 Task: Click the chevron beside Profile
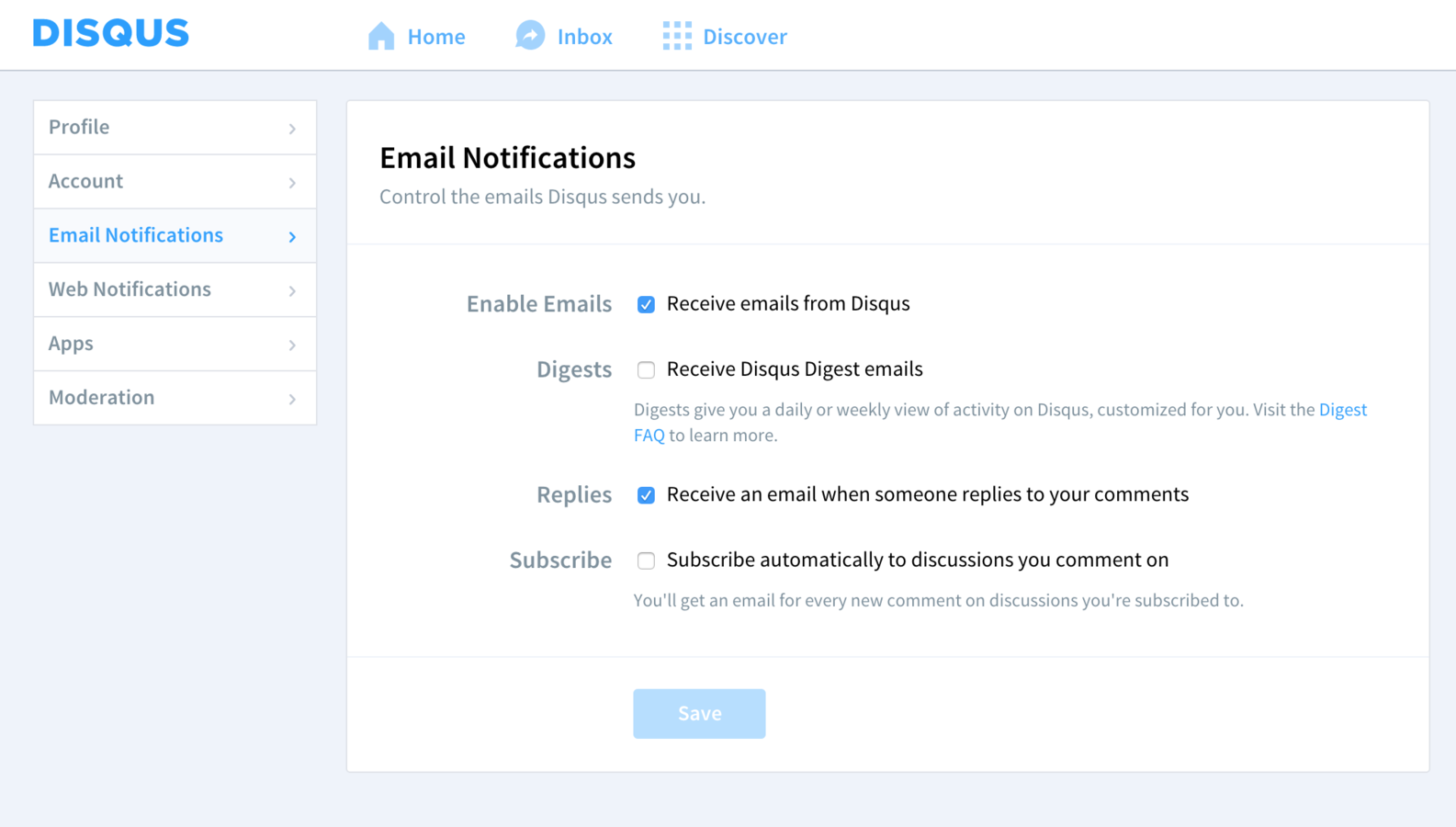(292, 129)
